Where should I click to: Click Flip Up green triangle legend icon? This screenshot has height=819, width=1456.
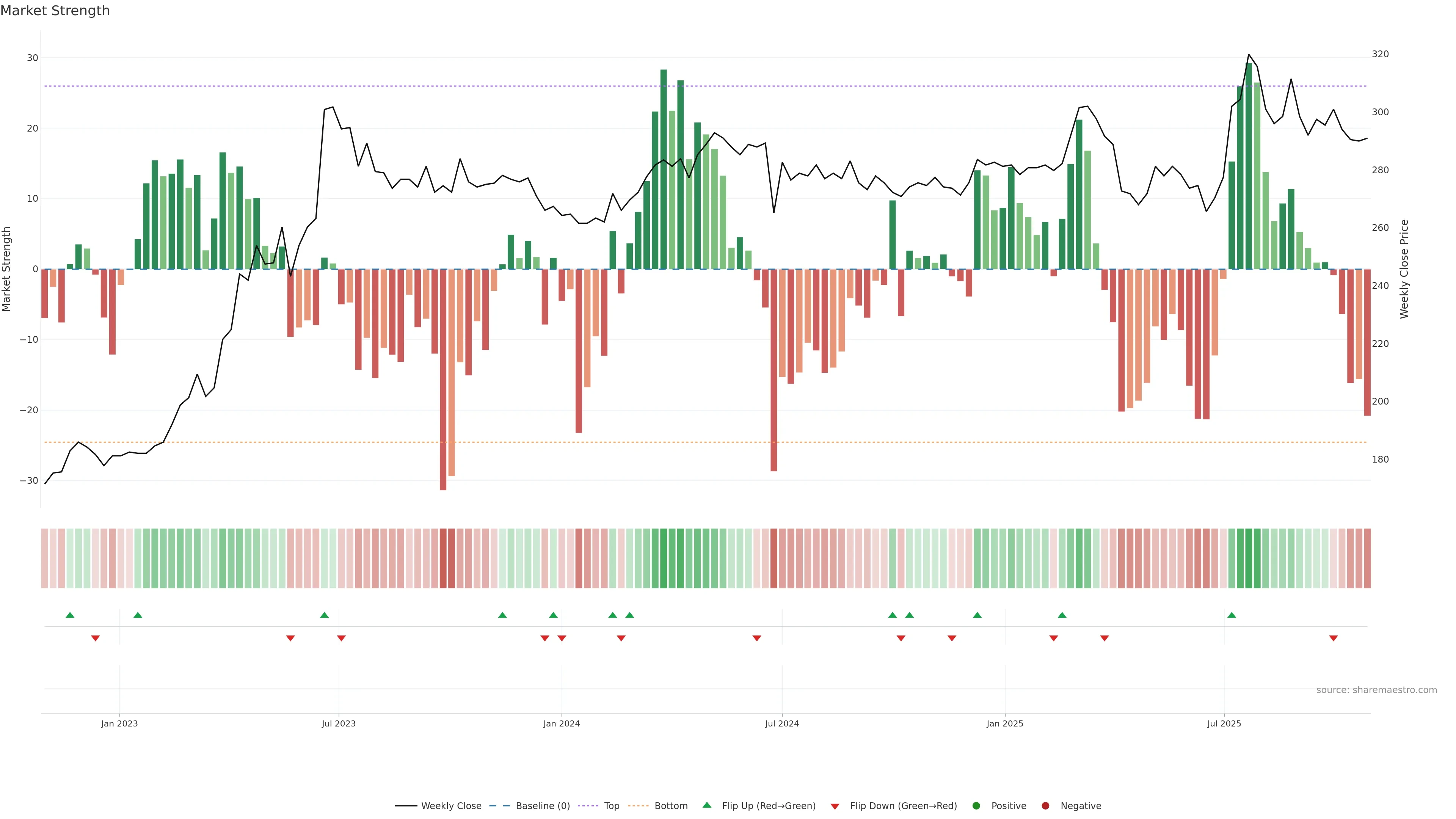(x=706, y=805)
